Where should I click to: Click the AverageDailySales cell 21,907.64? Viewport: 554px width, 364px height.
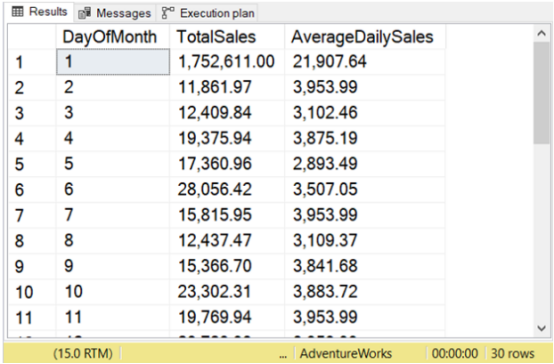pyautogui.click(x=365, y=62)
